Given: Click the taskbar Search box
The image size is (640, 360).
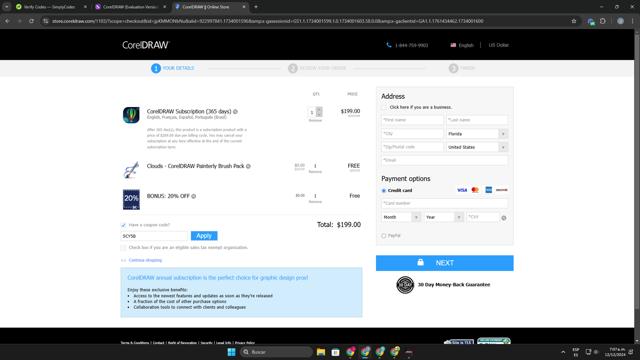Looking at the screenshot, I should click(276, 352).
